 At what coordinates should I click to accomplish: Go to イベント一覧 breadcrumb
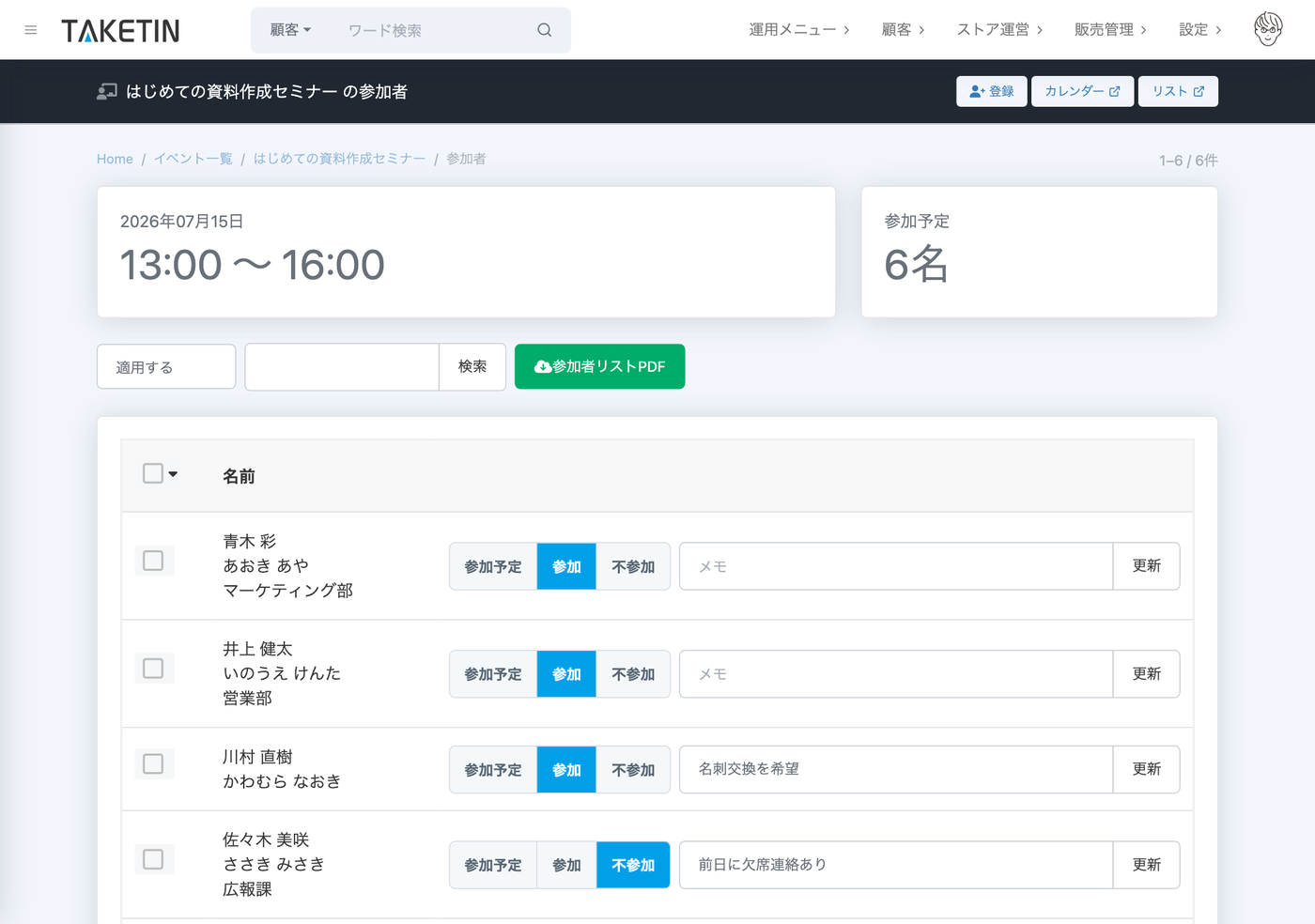point(193,159)
